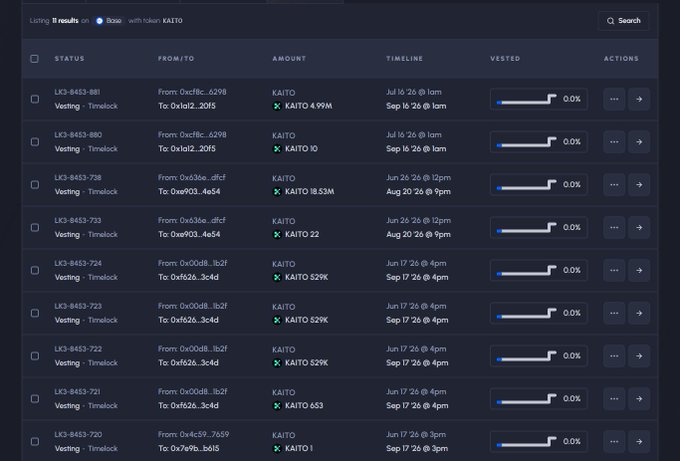The image size is (680, 461).
Task: Sort by the STATUS column header
Action: pyautogui.click(x=69, y=59)
